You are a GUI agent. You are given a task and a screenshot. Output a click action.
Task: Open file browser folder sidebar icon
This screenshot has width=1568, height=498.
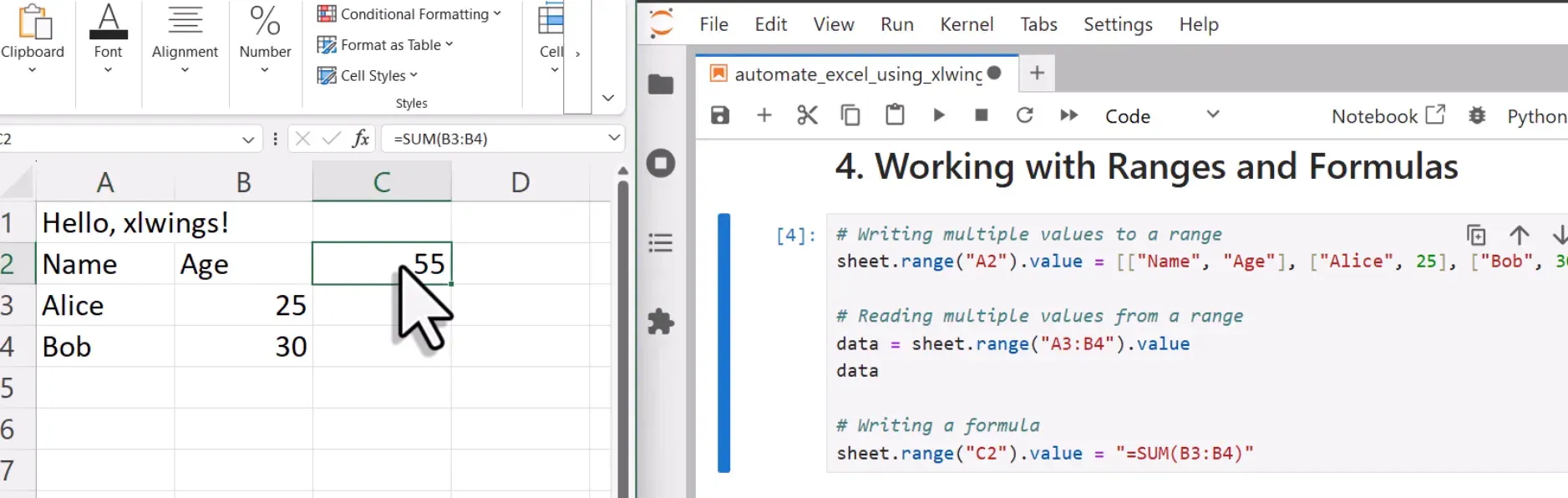coord(661,84)
